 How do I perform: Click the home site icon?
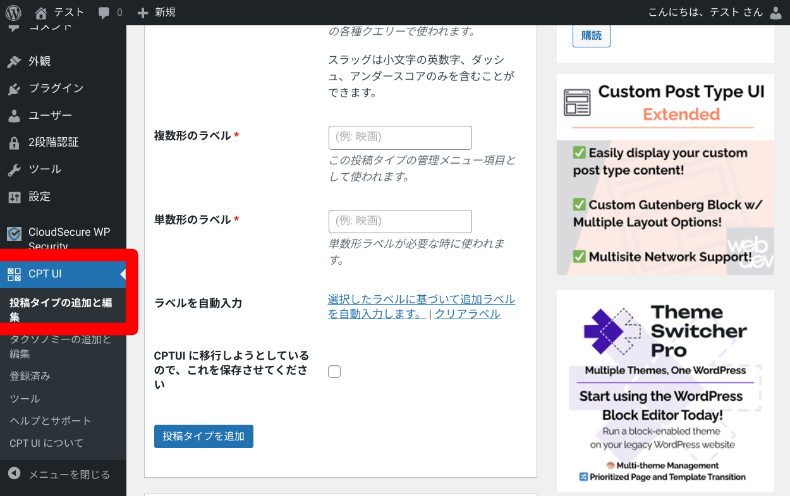click(41, 13)
